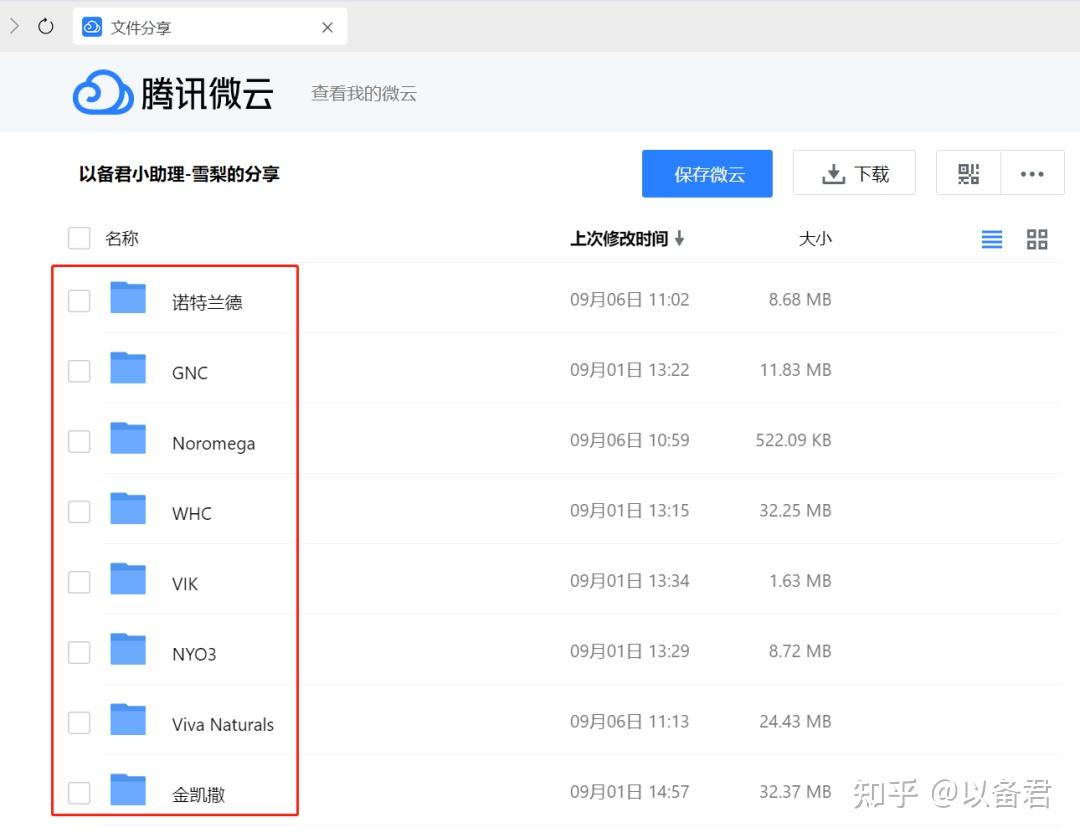
Task: Open the Noromega folder icon
Action: (128, 440)
